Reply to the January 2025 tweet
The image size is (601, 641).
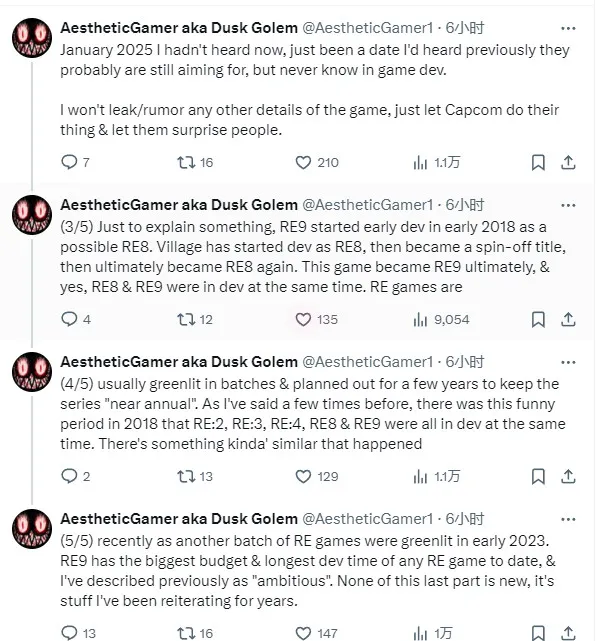[69, 162]
